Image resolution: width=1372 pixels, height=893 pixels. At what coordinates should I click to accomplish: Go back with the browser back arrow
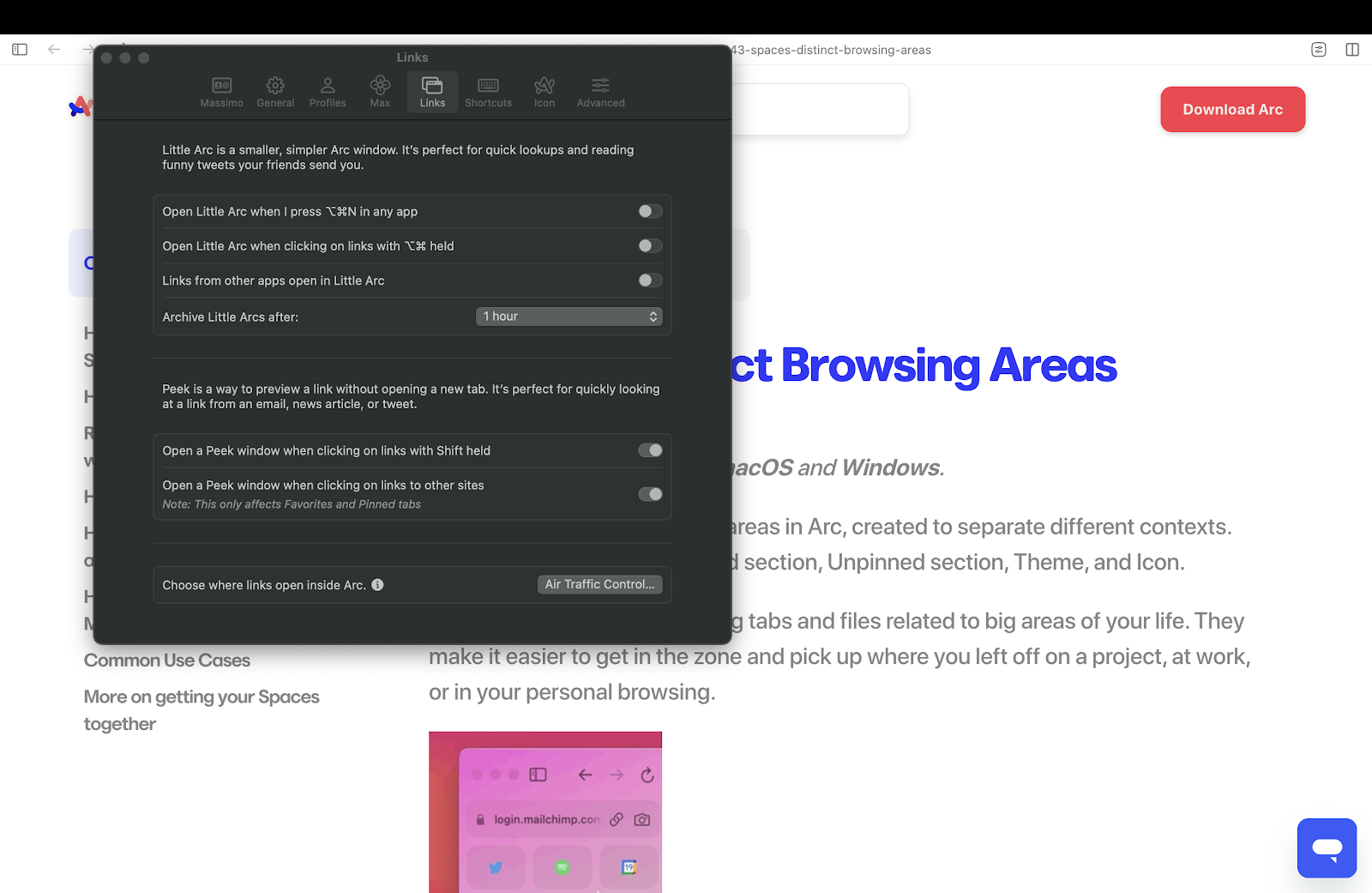[54, 50]
